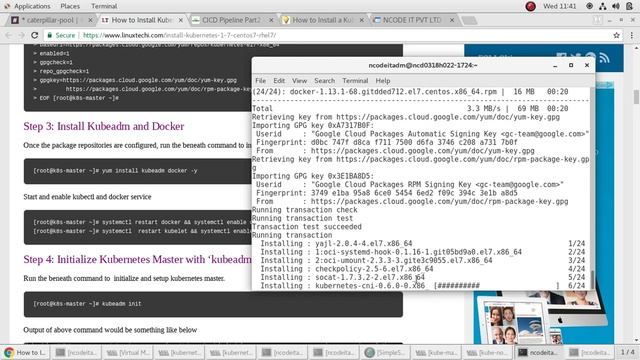
Task: Switch to '[kube-no...' taskbar window
Action: (x=488, y=352)
